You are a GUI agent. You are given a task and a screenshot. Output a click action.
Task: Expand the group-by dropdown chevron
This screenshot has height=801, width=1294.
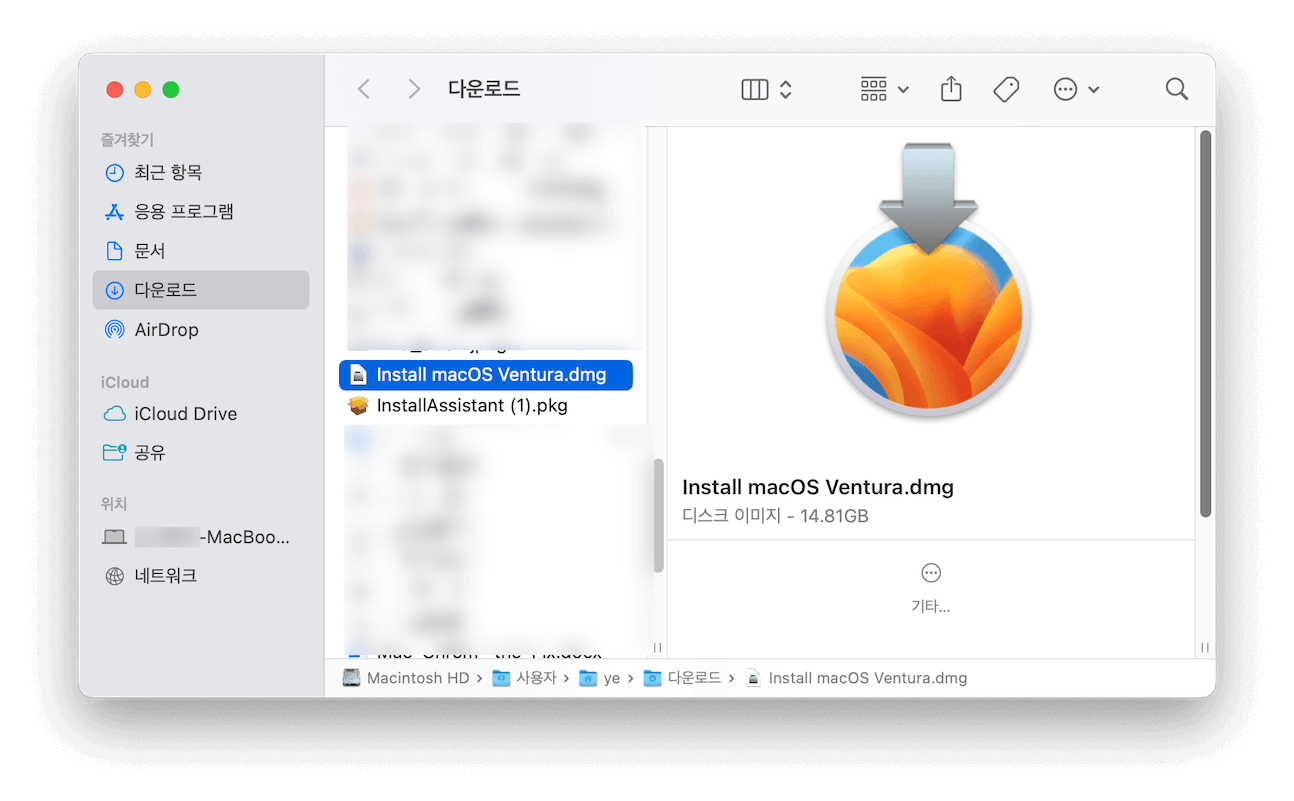(x=903, y=90)
